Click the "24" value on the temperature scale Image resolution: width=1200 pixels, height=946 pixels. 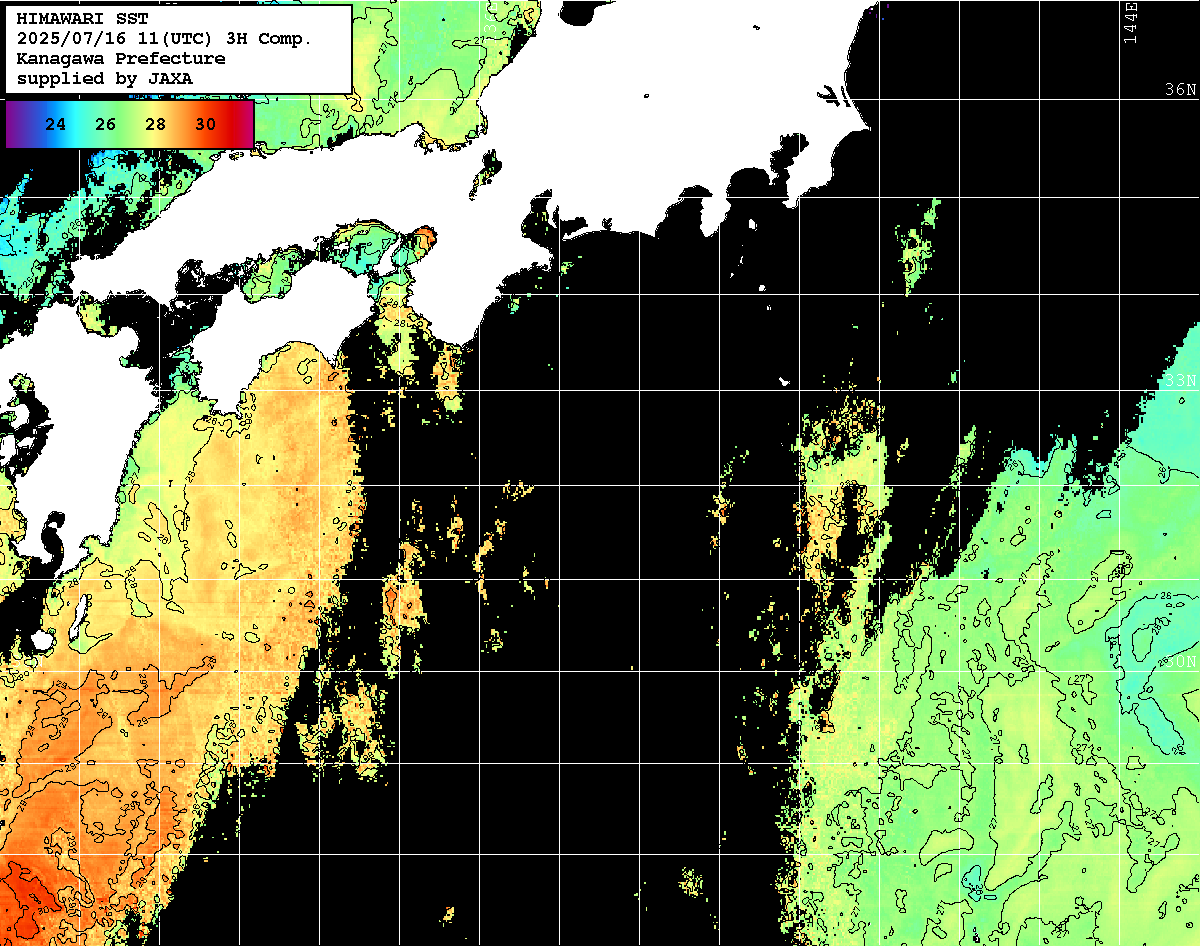[x=56, y=125]
